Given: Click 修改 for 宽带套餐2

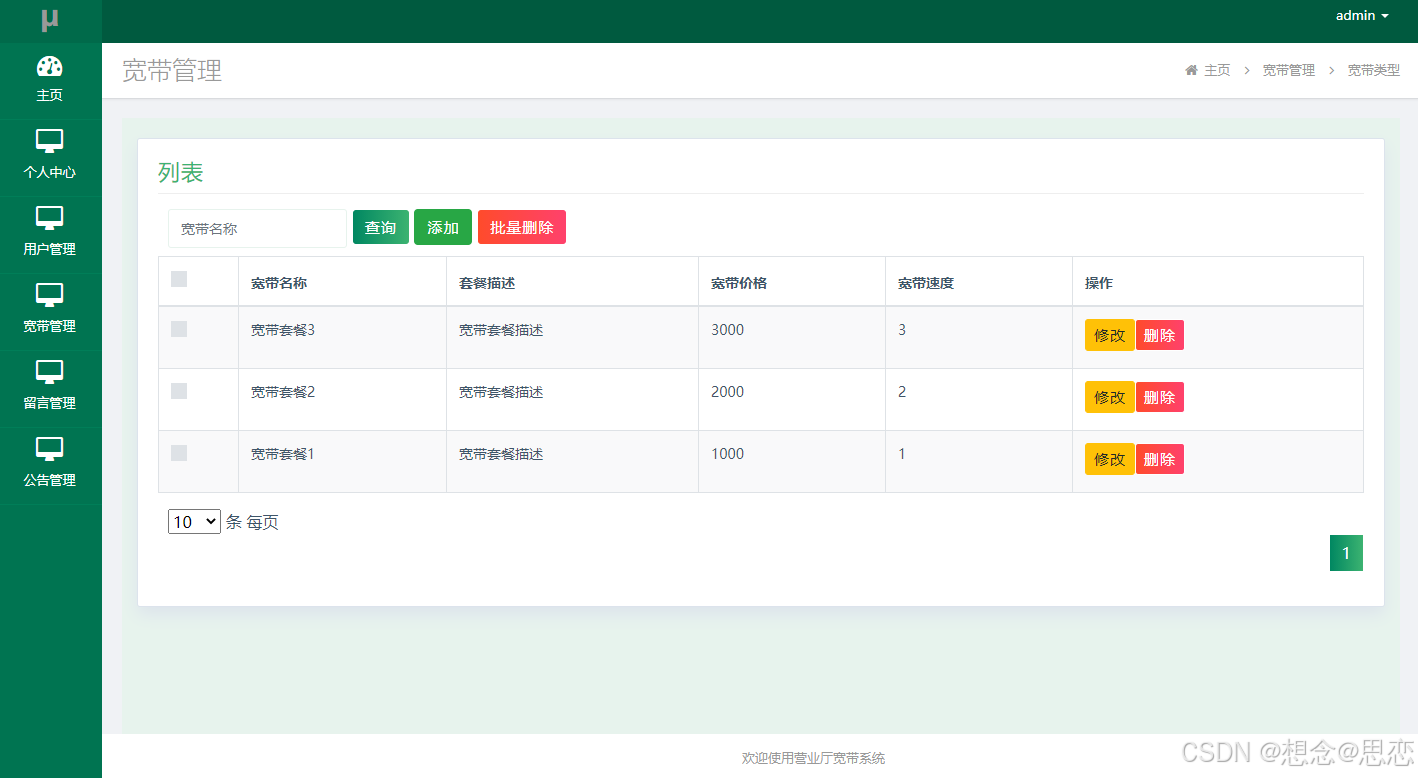Looking at the screenshot, I should pyautogui.click(x=1110, y=397).
